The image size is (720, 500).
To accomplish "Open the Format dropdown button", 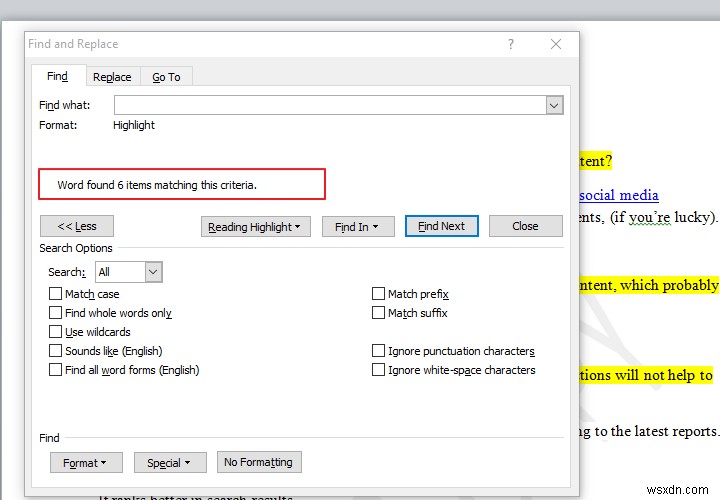I will (86, 462).
